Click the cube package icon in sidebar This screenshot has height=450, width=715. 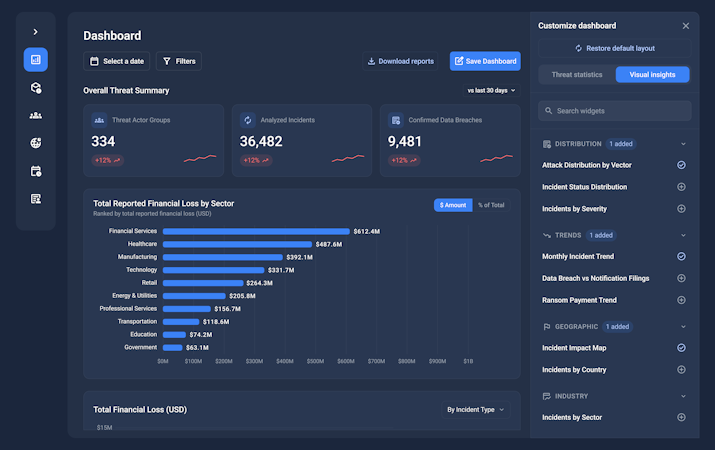[x=36, y=88]
